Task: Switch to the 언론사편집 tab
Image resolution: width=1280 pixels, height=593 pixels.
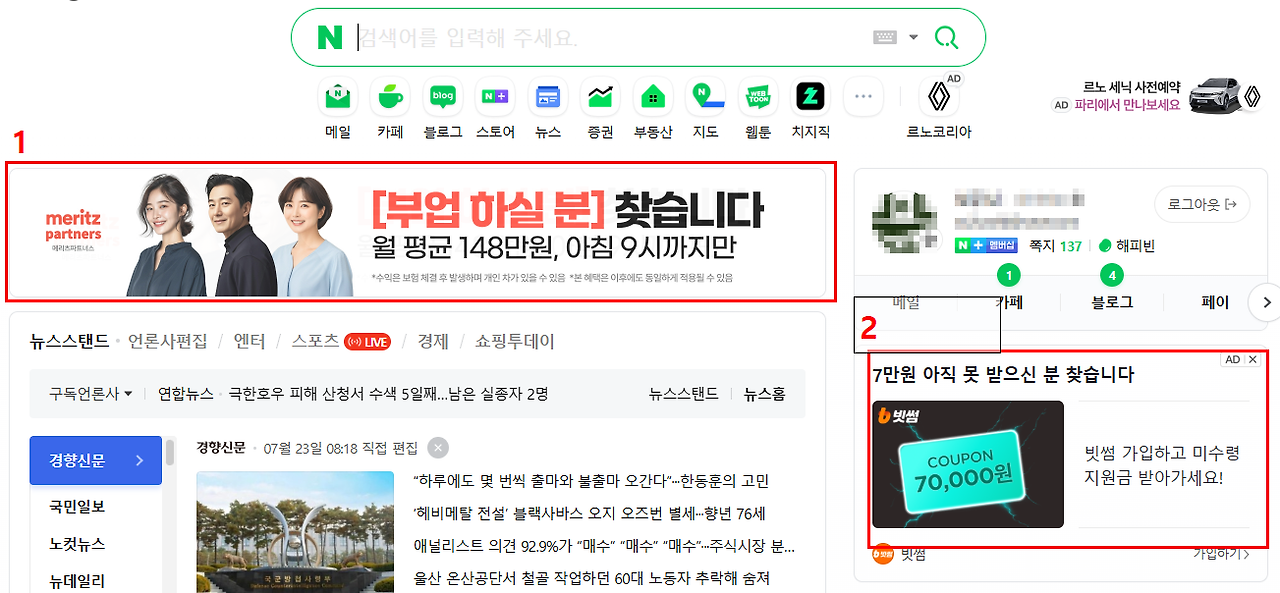Action: (x=168, y=342)
